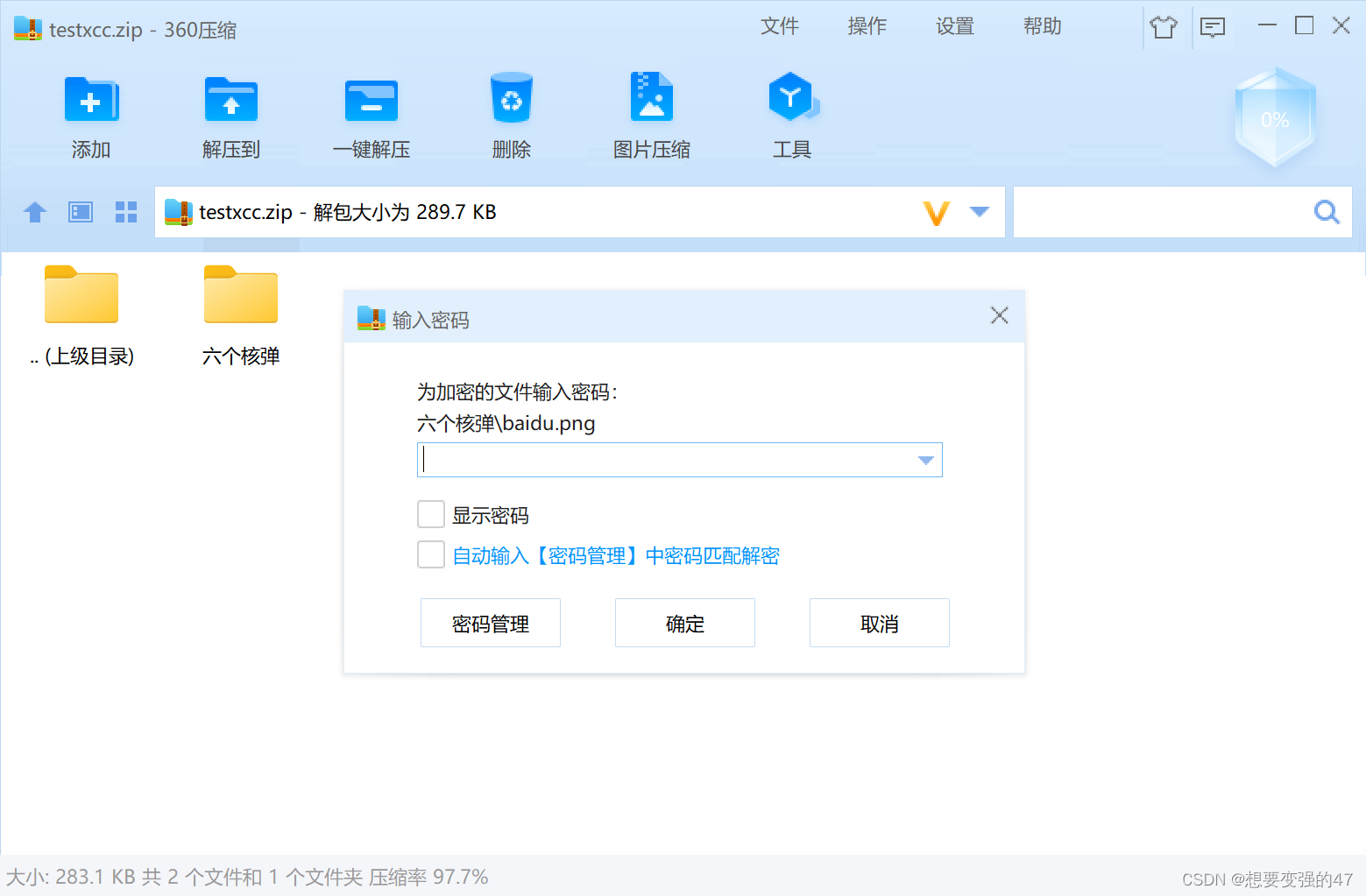Click the search magnifier icon
The width and height of the screenshot is (1366, 896).
pyautogui.click(x=1327, y=212)
